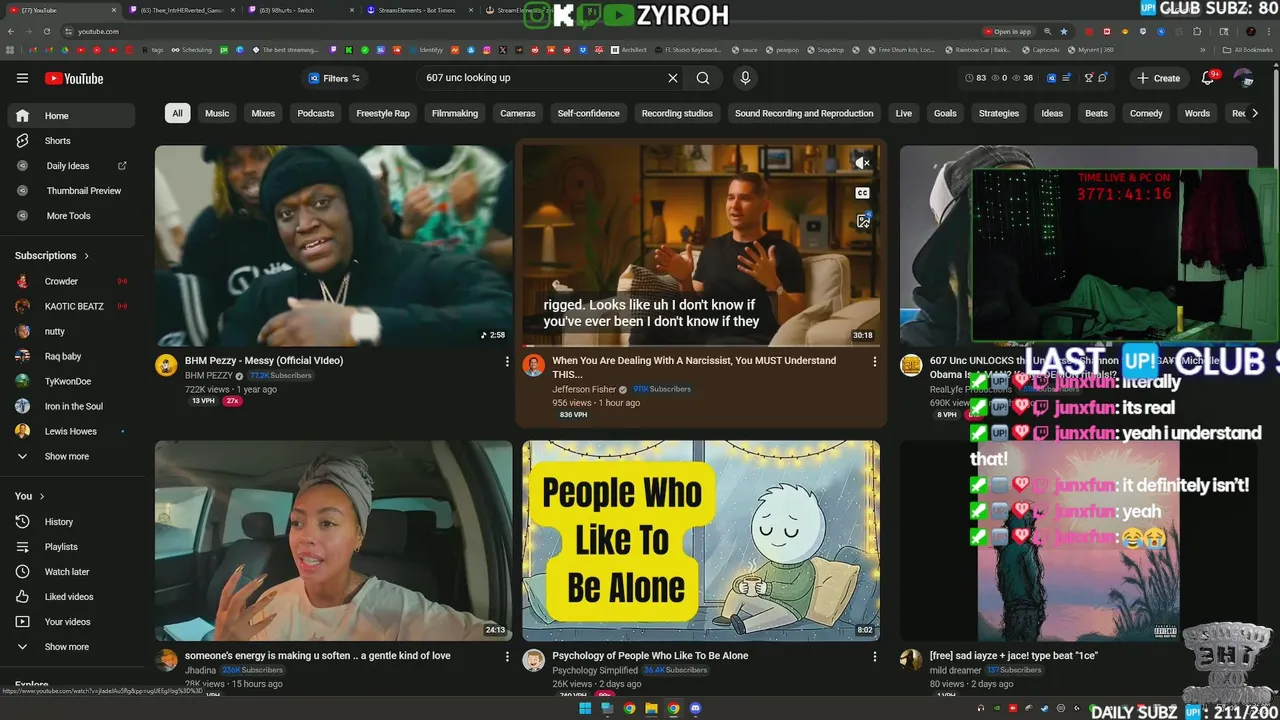This screenshot has width=1280, height=720.
Task: Clear the search query with the X
Action: pos(673,78)
